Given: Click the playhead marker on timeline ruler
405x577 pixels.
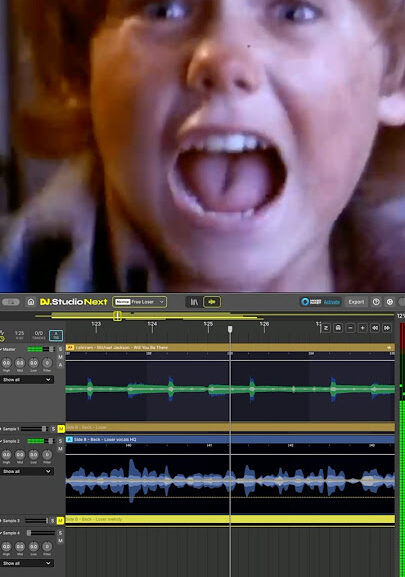Looking at the screenshot, I should (230, 329).
